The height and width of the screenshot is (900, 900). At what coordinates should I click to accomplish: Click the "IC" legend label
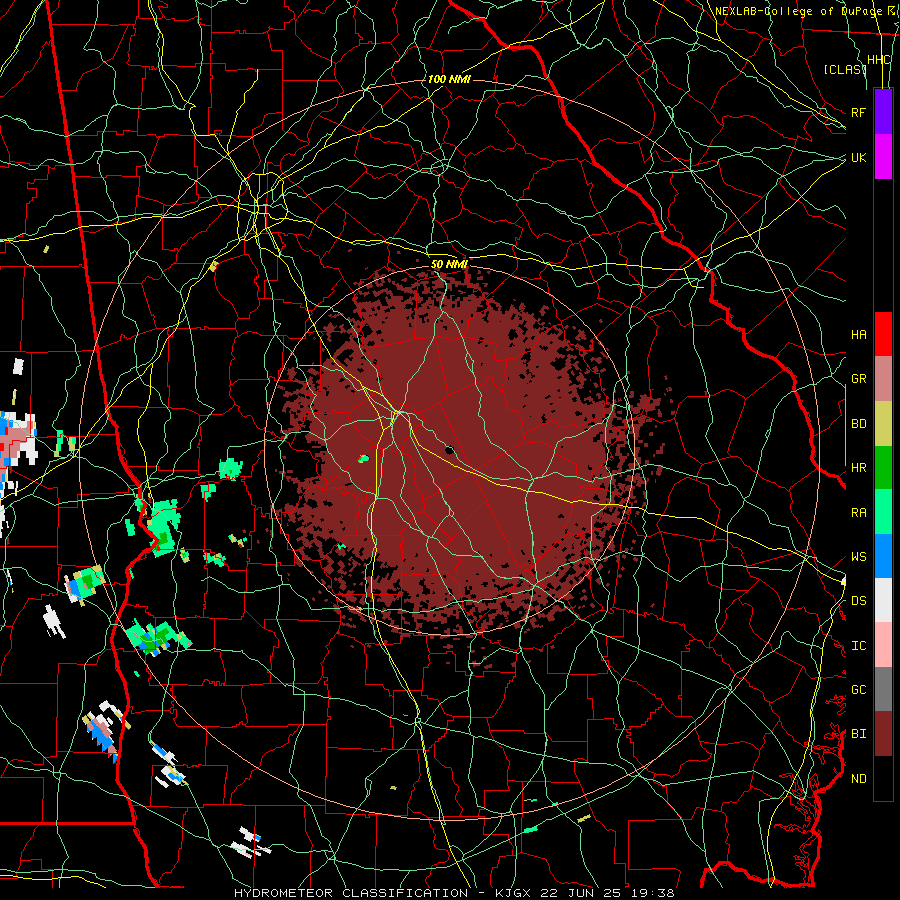859,646
